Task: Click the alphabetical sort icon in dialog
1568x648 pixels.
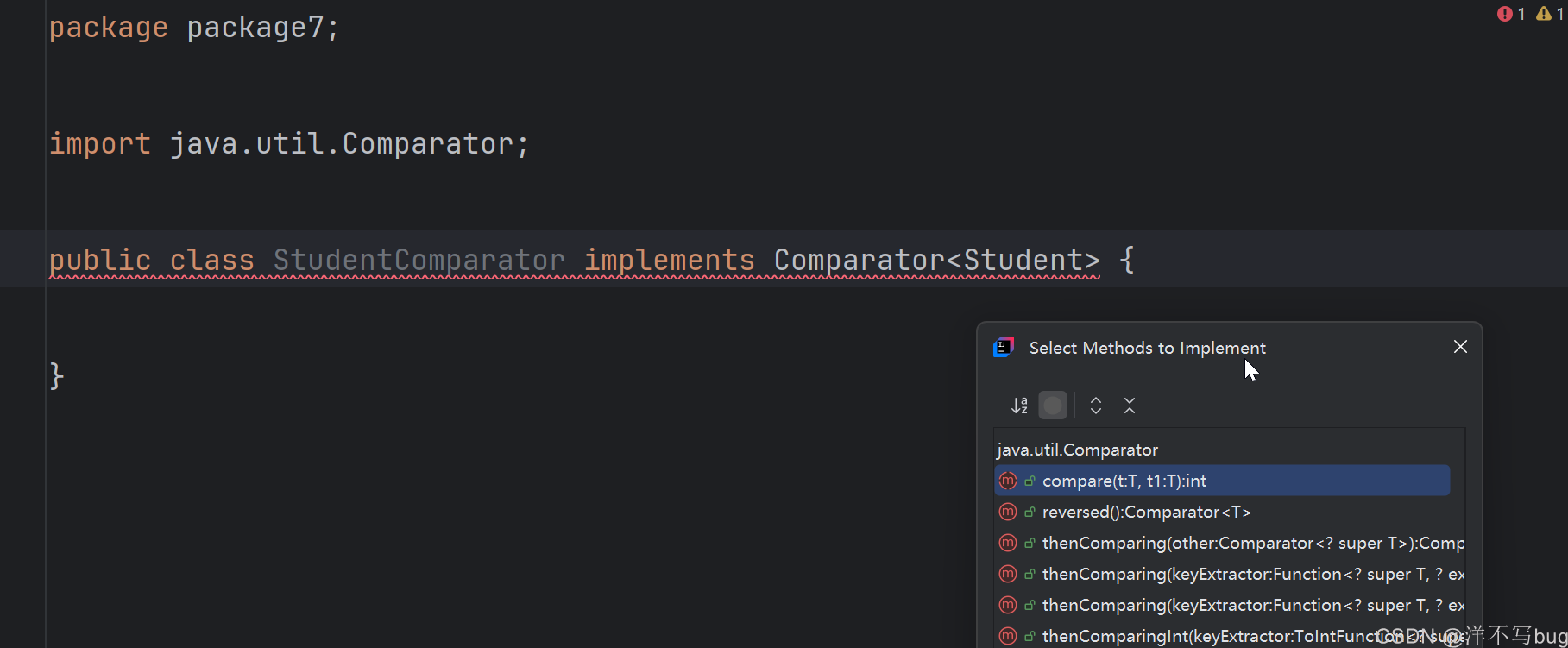Action: [1019, 406]
